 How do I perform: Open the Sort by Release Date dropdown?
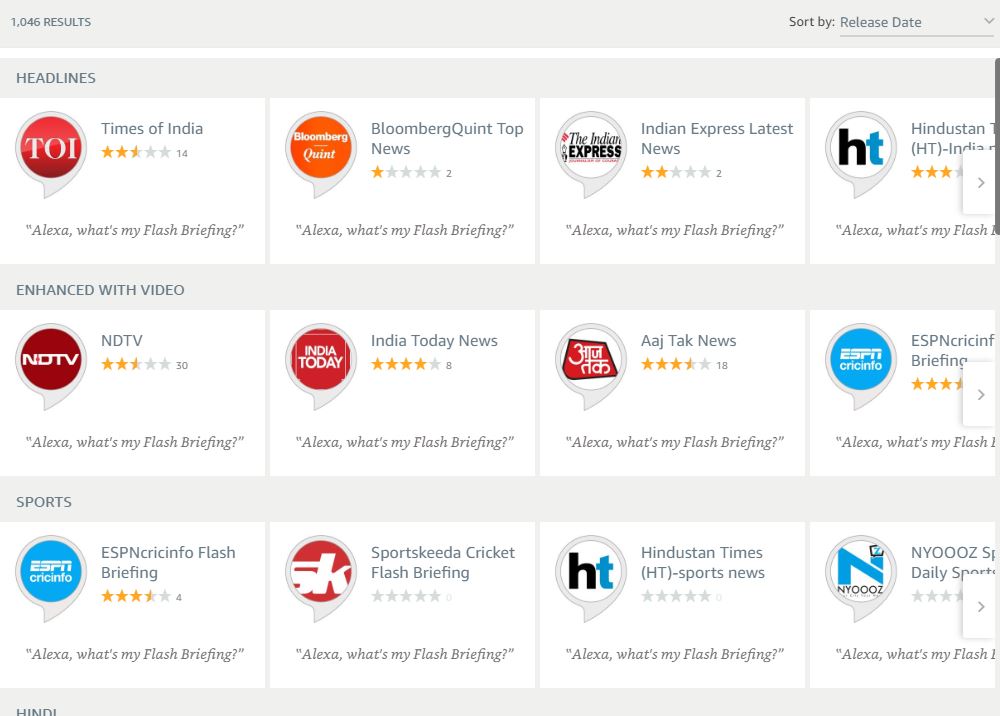click(916, 22)
